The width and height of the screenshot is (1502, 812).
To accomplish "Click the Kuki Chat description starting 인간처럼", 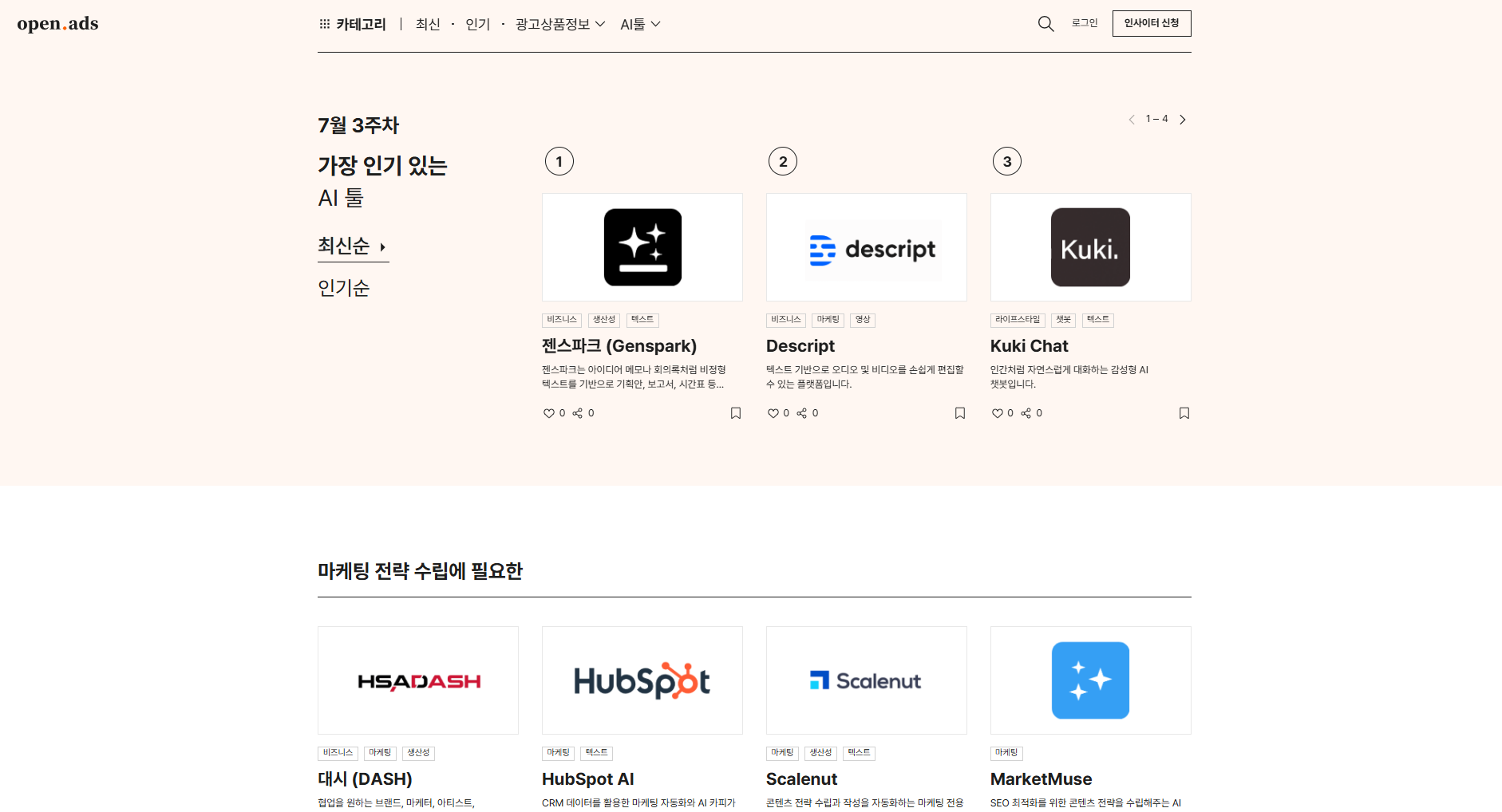I will point(1069,377).
